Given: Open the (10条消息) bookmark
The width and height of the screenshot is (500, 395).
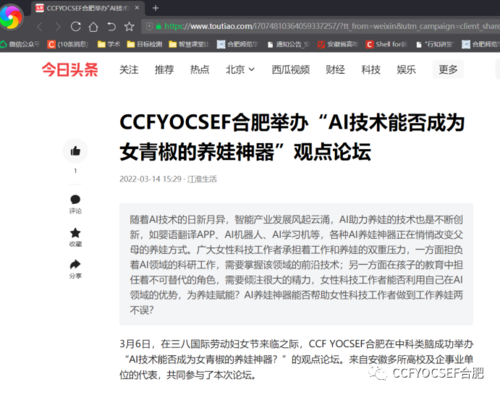Looking at the screenshot, I should coord(68,44).
